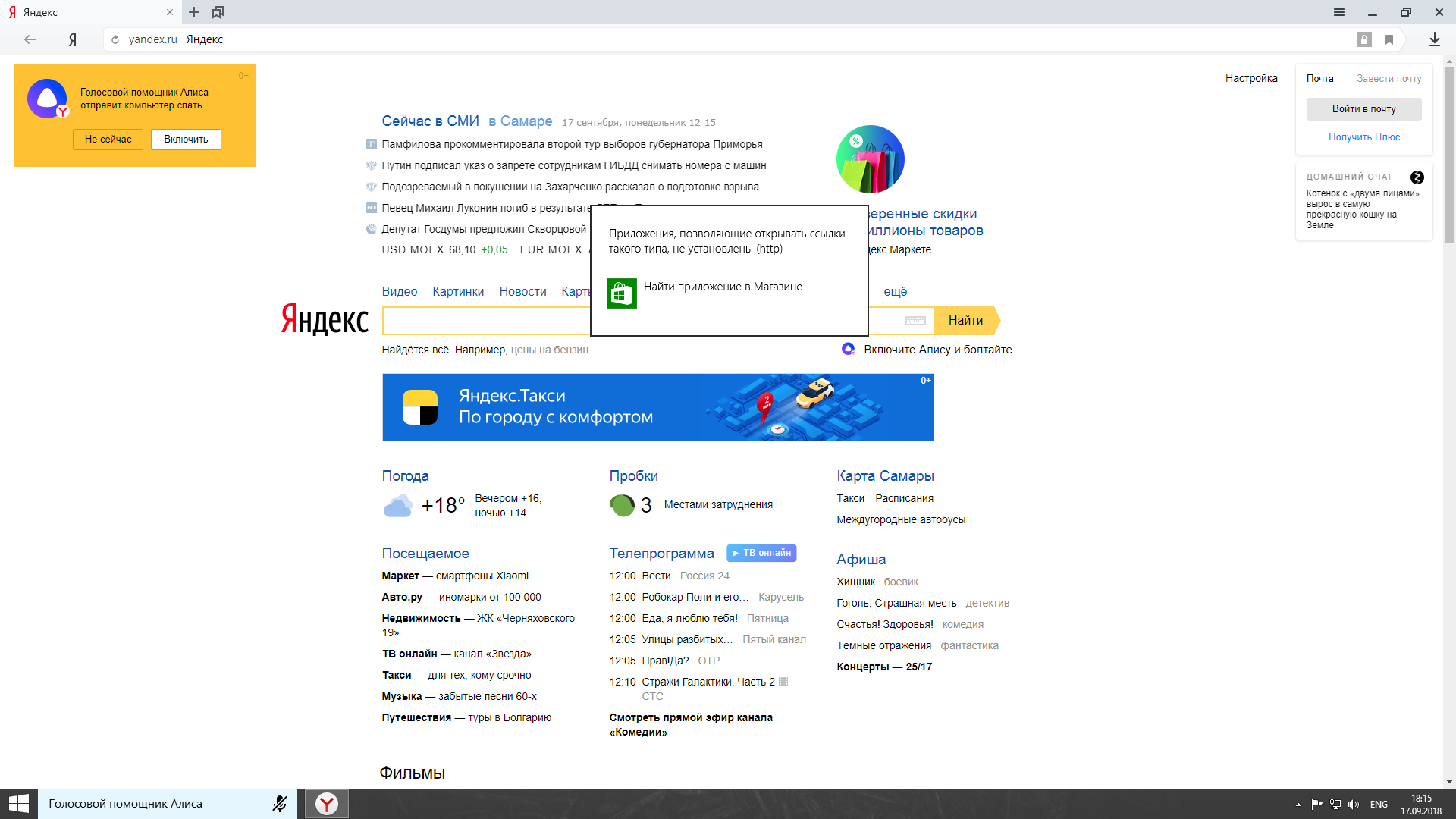Image resolution: width=1456 pixels, height=819 pixels.
Task: Open the volume control in system tray
Action: 1354,805
